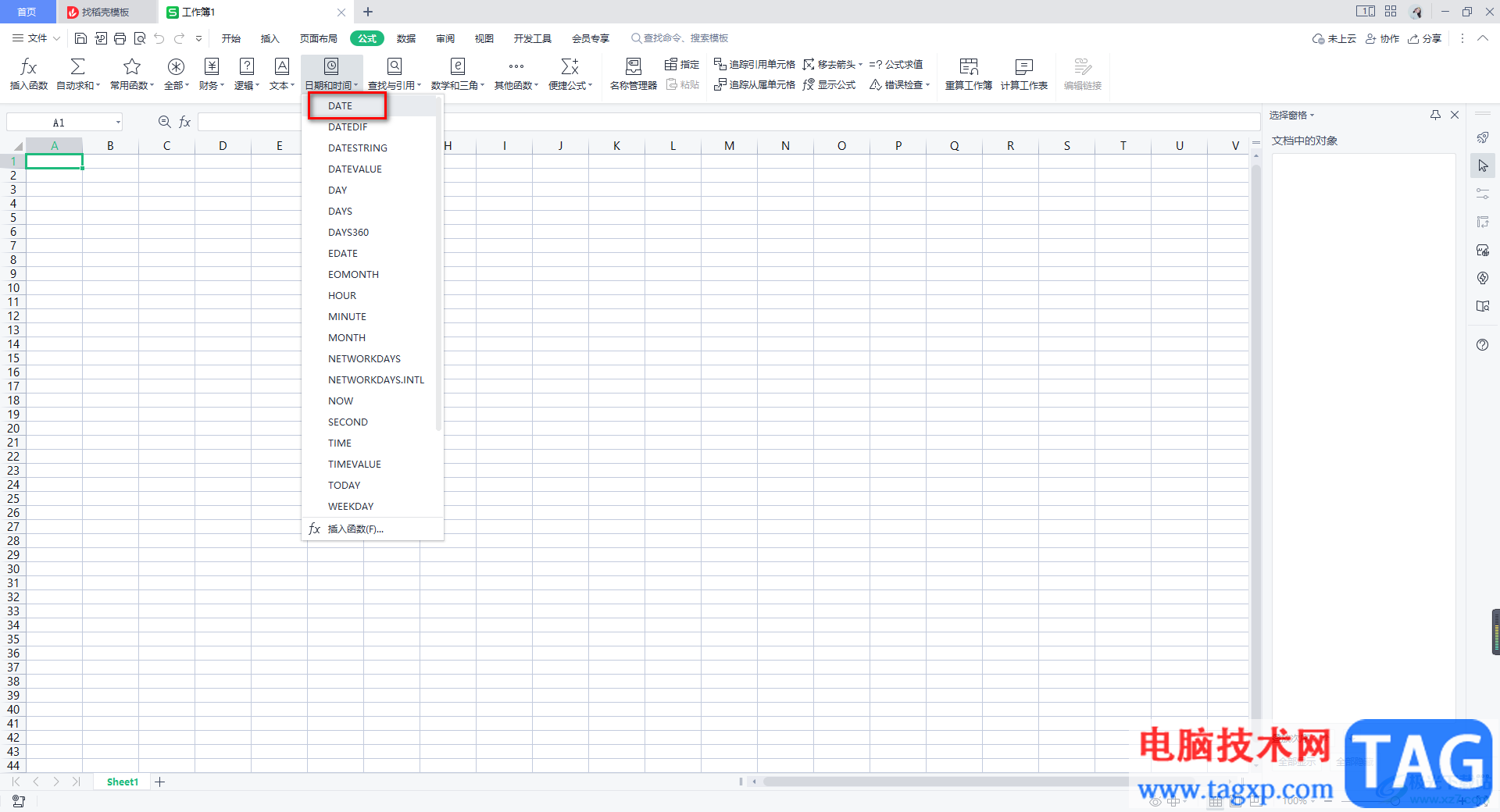Open the Lookup & Reference (查找与引用) icon
This screenshot has width=1500, height=812.
click(395, 67)
